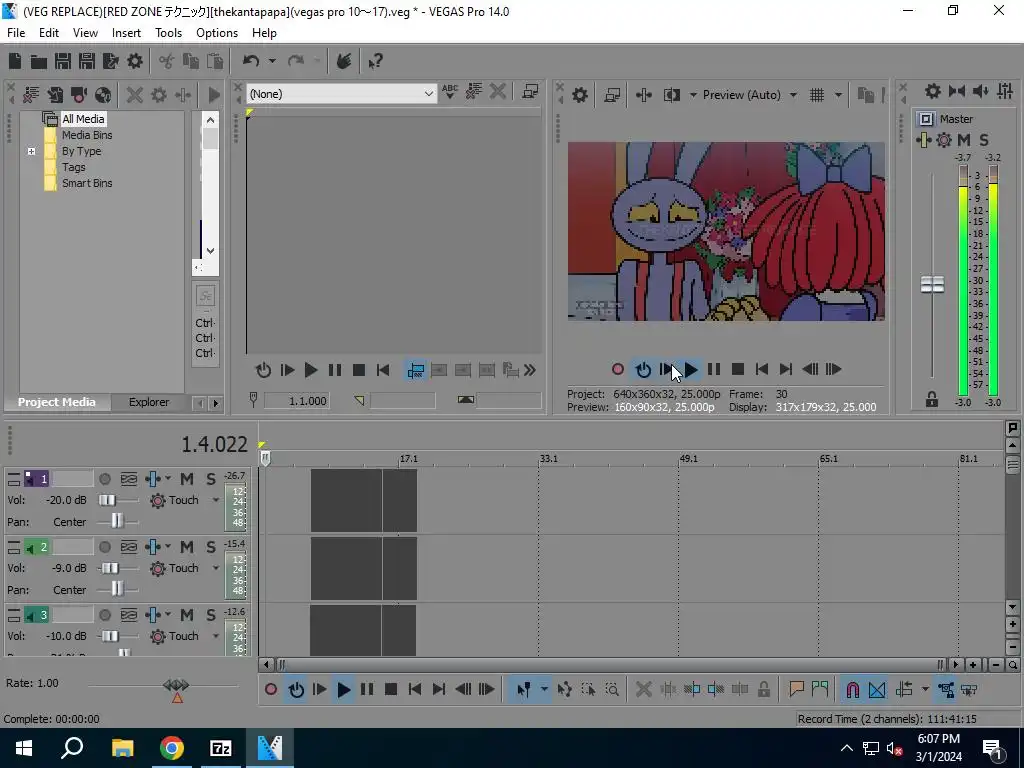Create a new project from the toolbar
1024x768 pixels.
[x=15, y=61]
